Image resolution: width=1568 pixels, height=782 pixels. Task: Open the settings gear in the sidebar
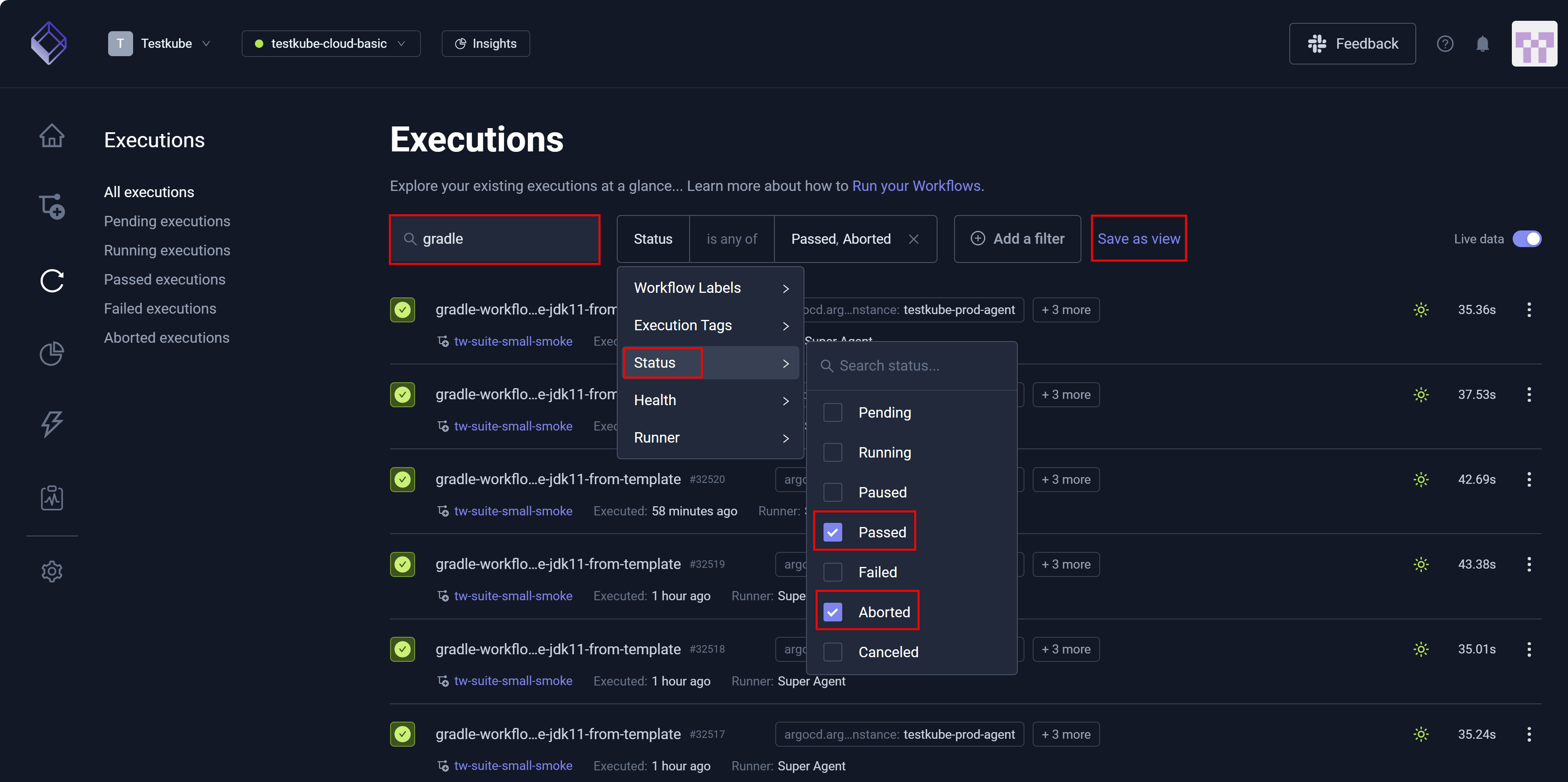[x=52, y=572]
